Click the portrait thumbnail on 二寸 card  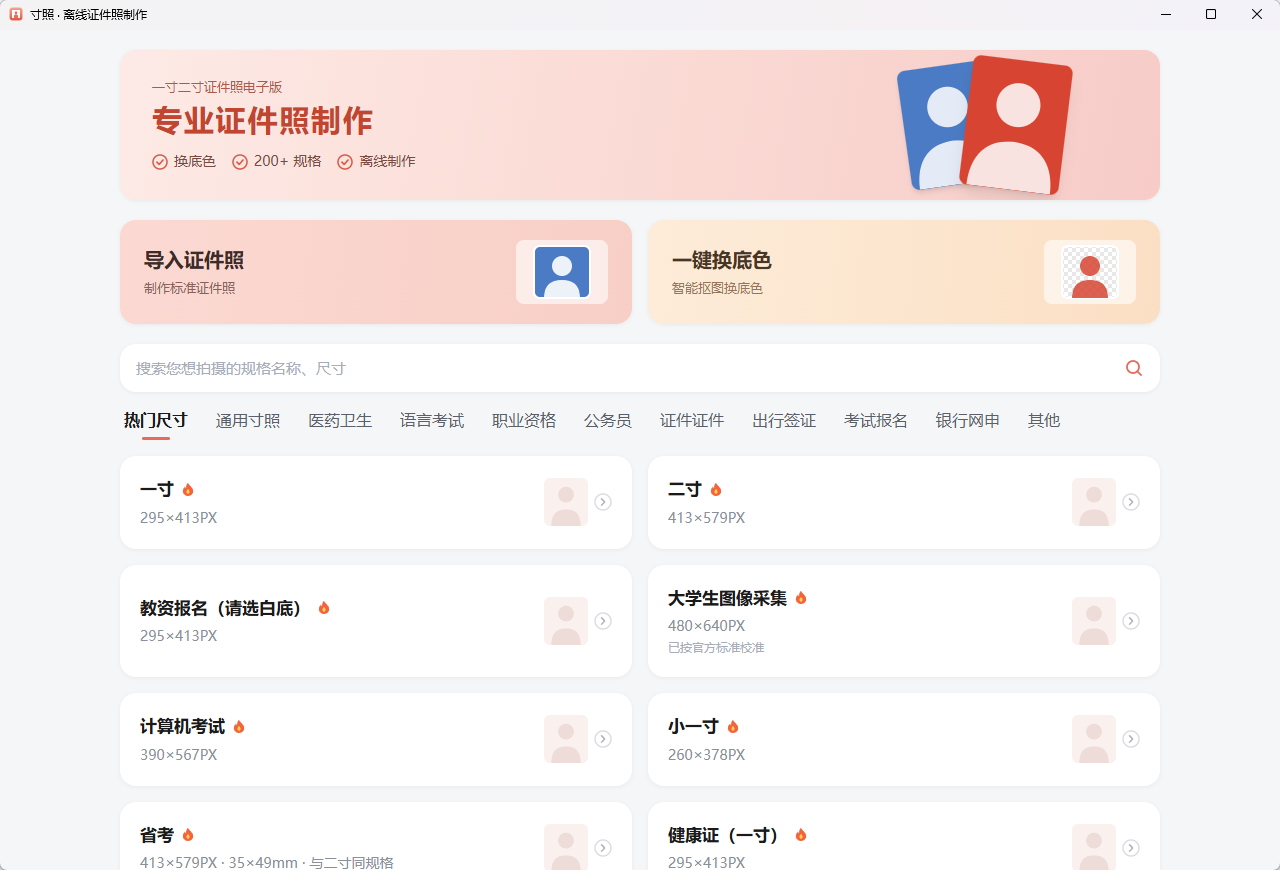[1094, 502]
